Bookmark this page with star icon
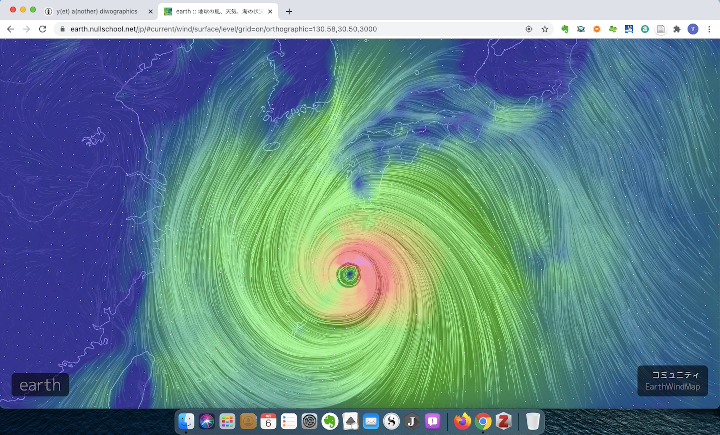Image resolution: width=720 pixels, height=435 pixels. point(545,29)
